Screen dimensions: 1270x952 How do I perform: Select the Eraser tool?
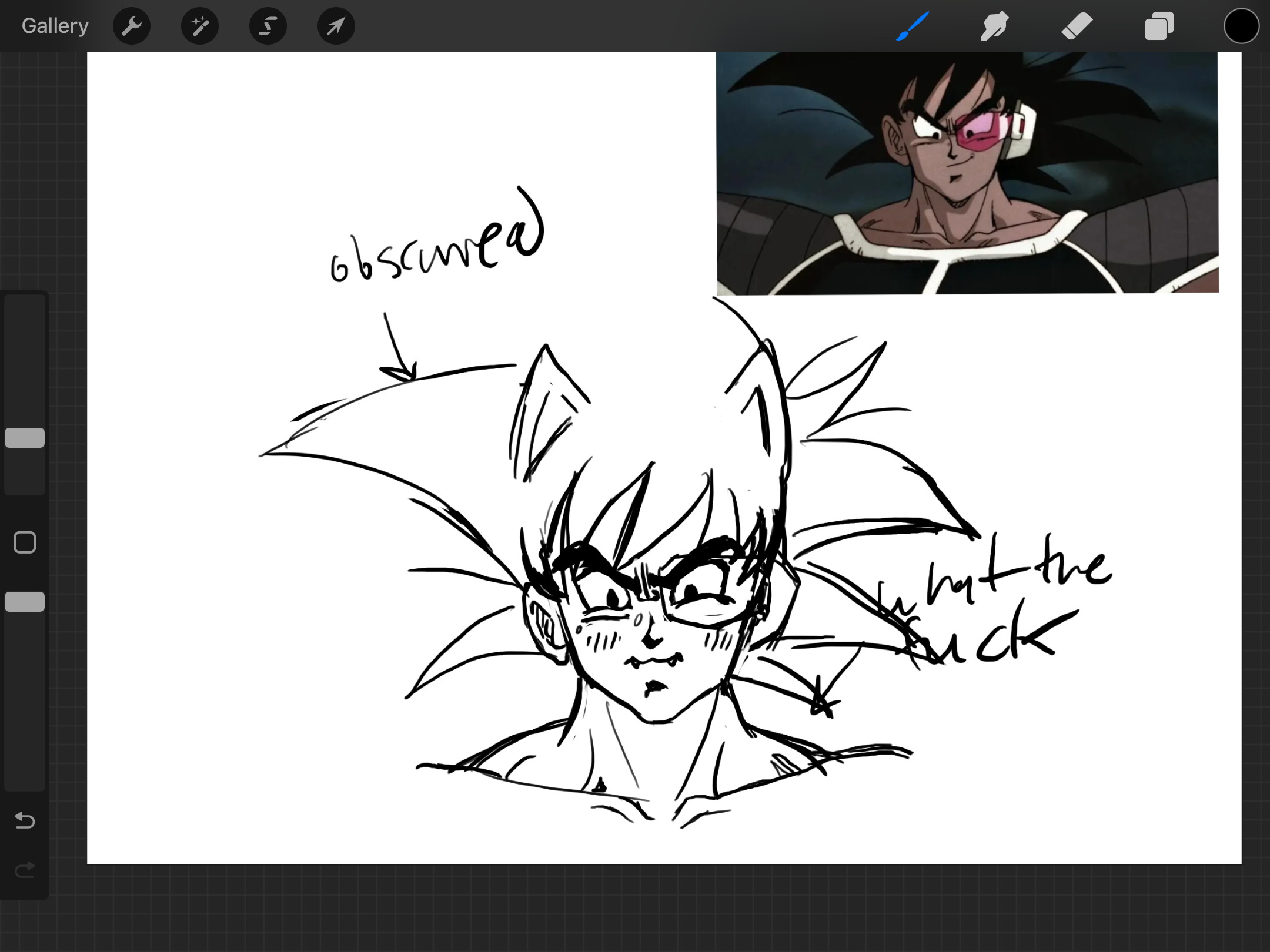pyautogui.click(x=1077, y=26)
